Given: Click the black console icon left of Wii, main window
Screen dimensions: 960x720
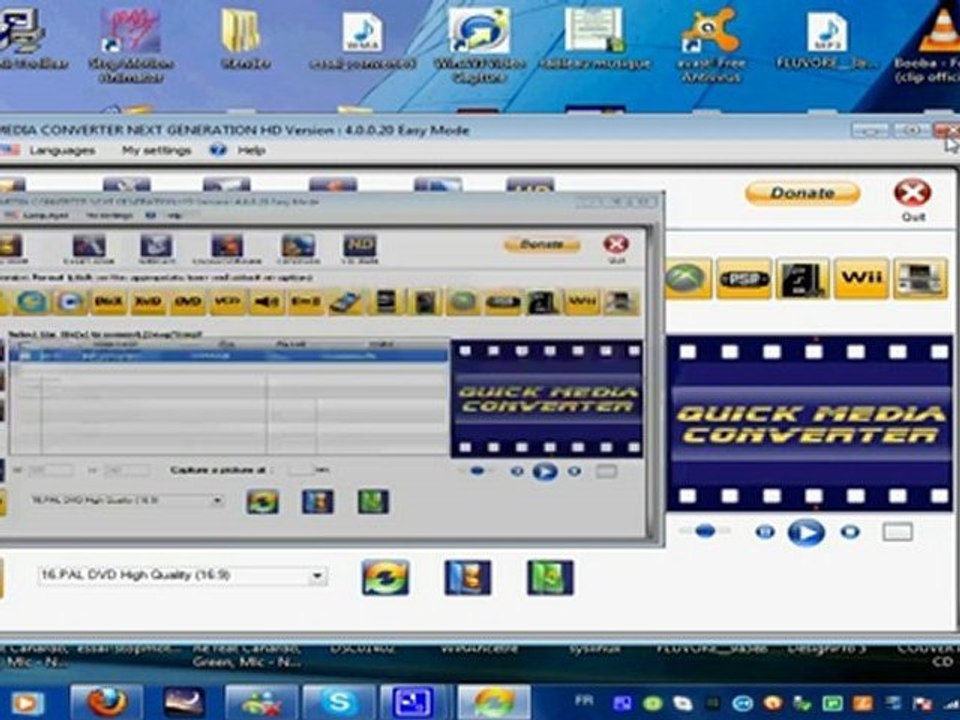Looking at the screenshot, I should pos(803,279).
